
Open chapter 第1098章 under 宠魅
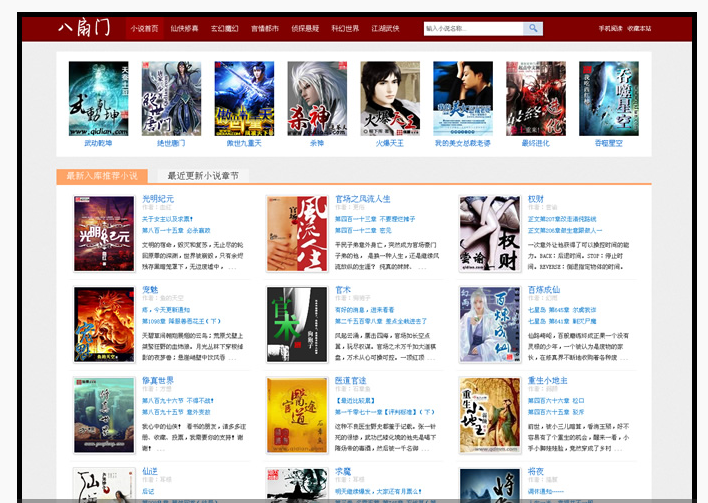coord(182,321)
